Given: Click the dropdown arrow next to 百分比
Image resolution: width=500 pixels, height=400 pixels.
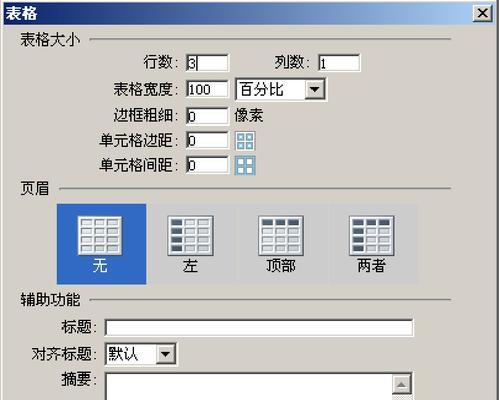Looking at the screenshot, I should (x=315, y=89).
